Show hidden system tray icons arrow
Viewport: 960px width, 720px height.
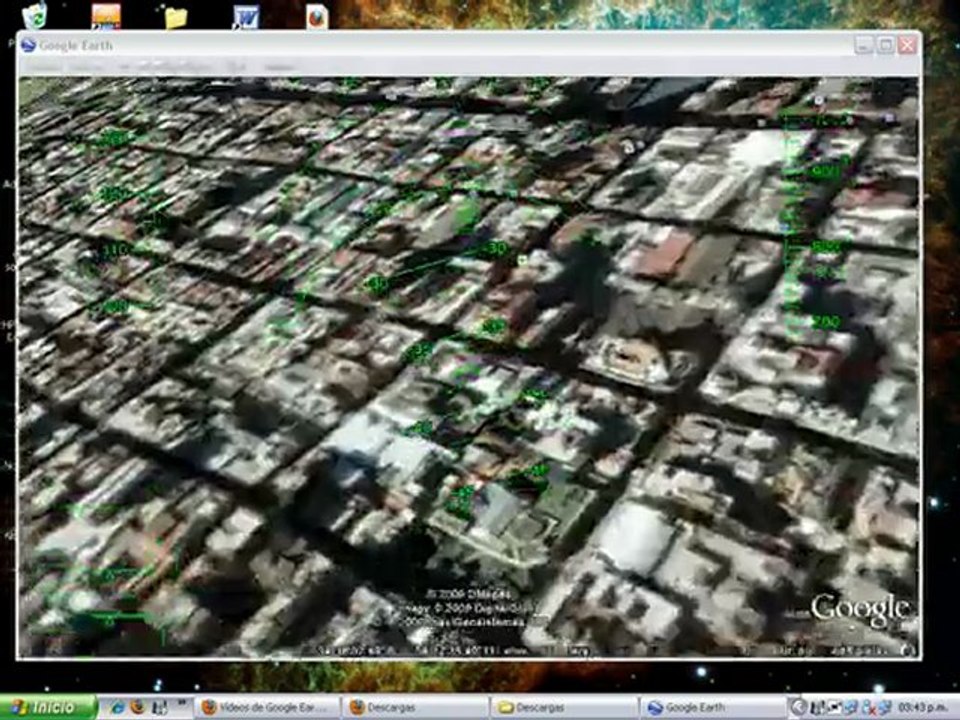tap(797, 708)
